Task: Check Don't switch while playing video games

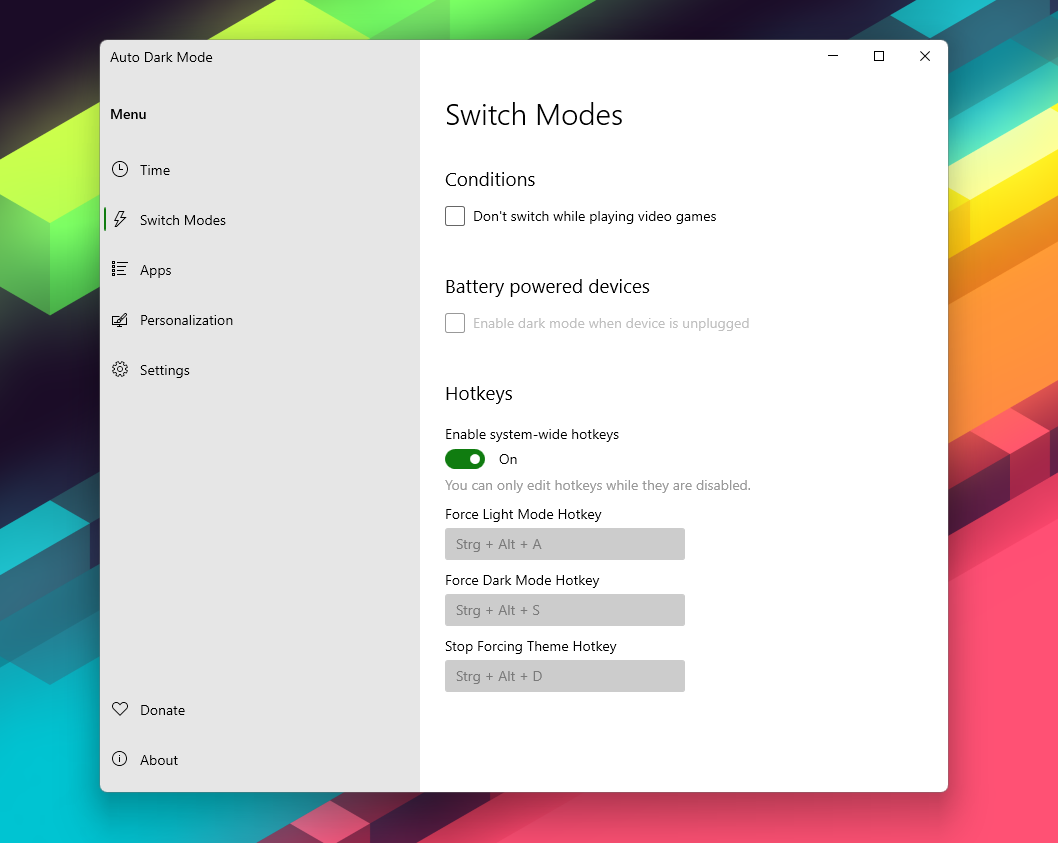Action: pyautogui.click(x=455, y=216)
